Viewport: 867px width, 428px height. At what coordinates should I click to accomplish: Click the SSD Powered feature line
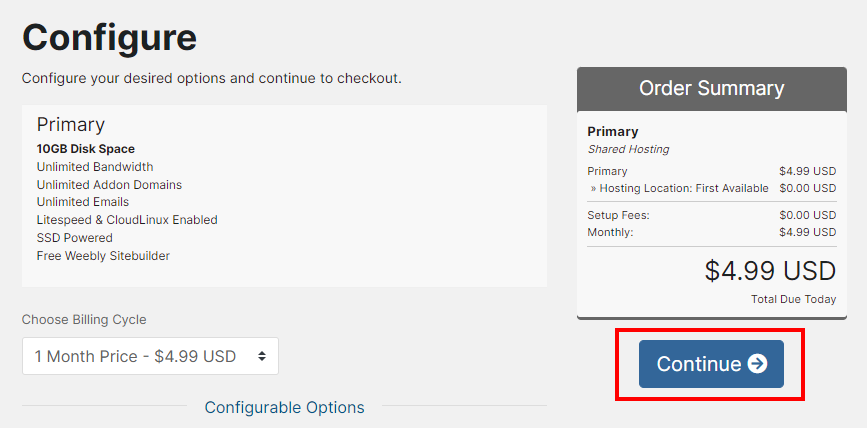coord(75,238)
